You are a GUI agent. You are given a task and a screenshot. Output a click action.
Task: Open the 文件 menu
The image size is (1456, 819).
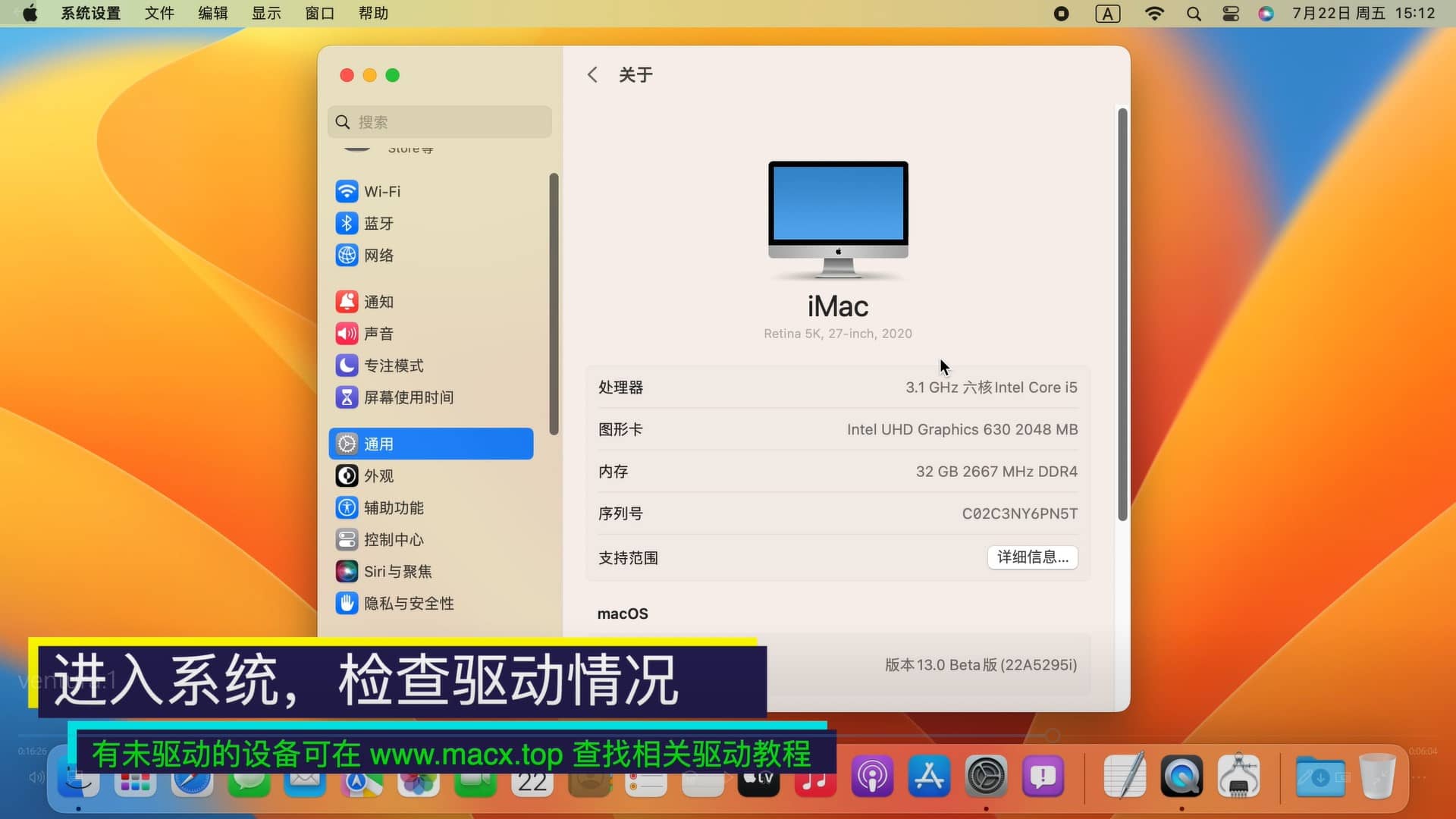tap(159, 13)
